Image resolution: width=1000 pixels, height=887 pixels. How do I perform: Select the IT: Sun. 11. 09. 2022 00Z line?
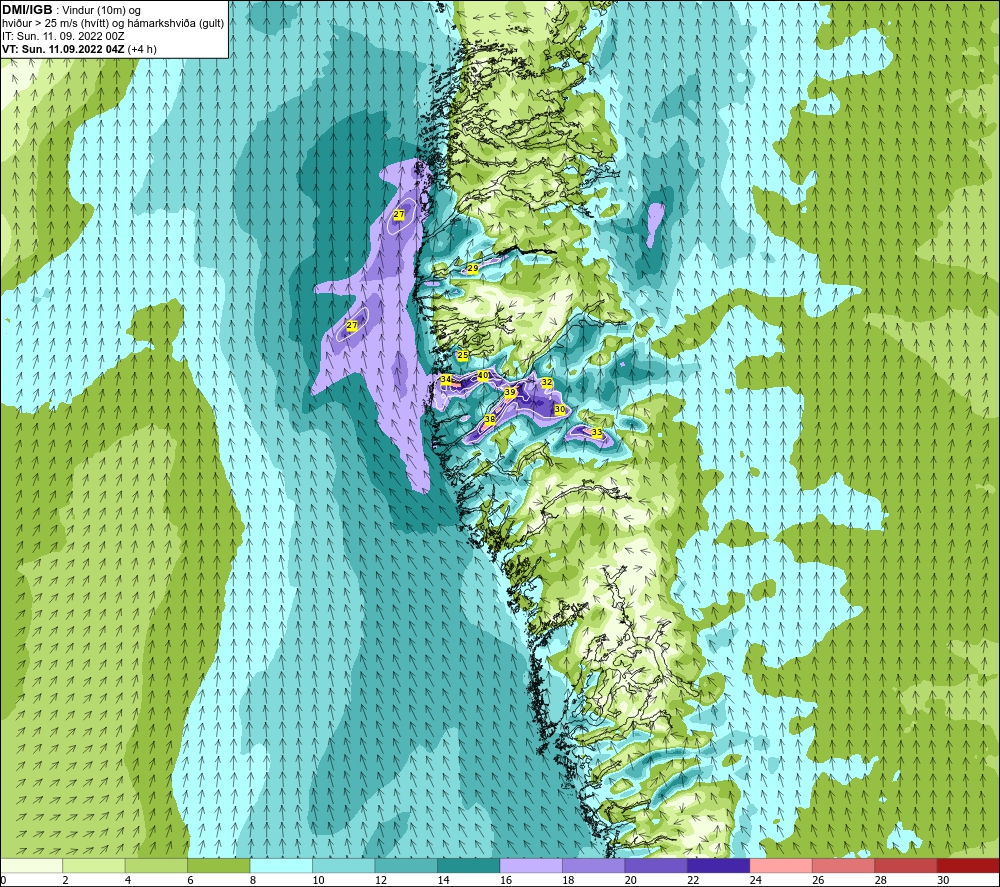tap(63, 36)
